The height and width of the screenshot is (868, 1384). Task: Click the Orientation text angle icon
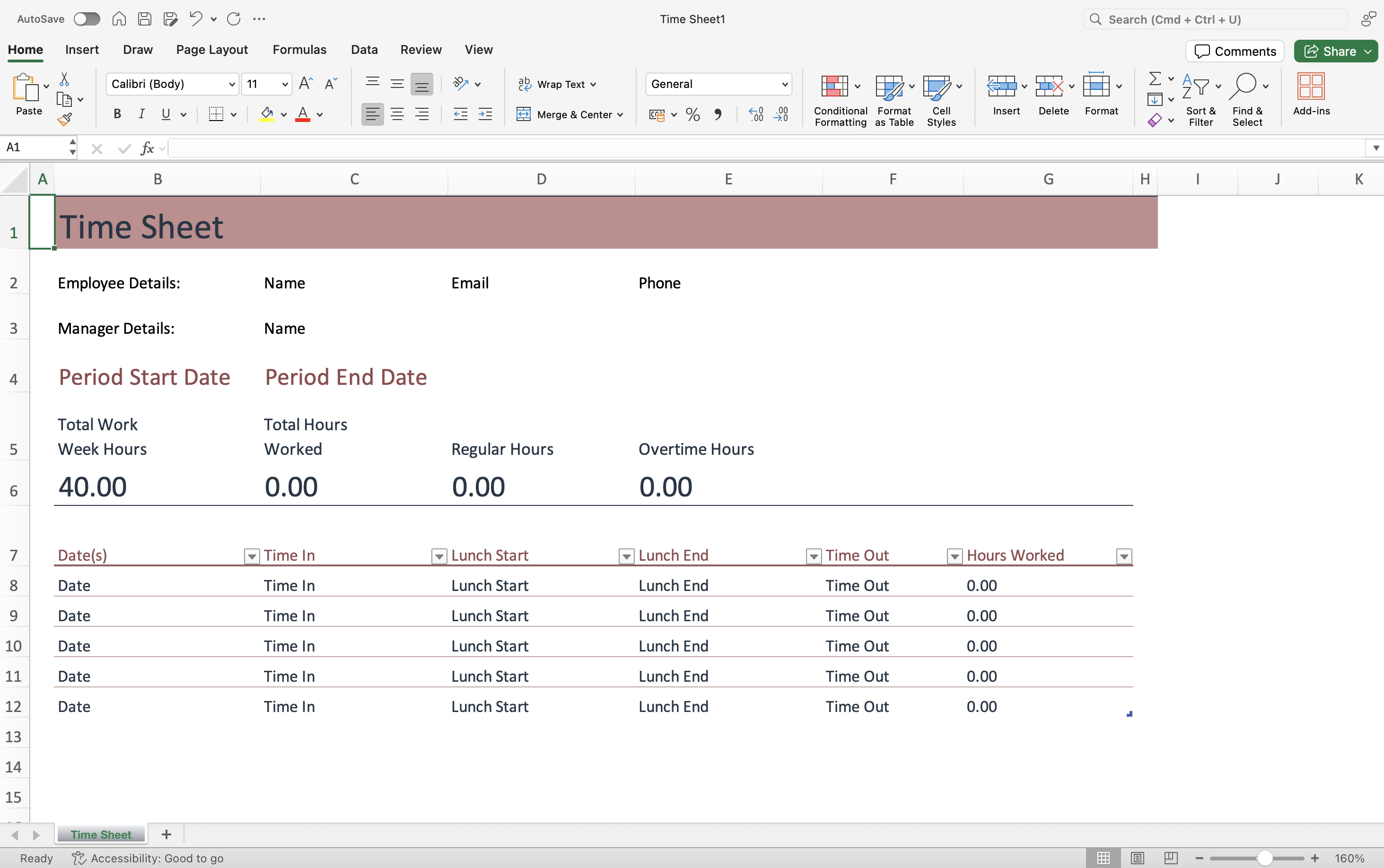coord(461,84)
